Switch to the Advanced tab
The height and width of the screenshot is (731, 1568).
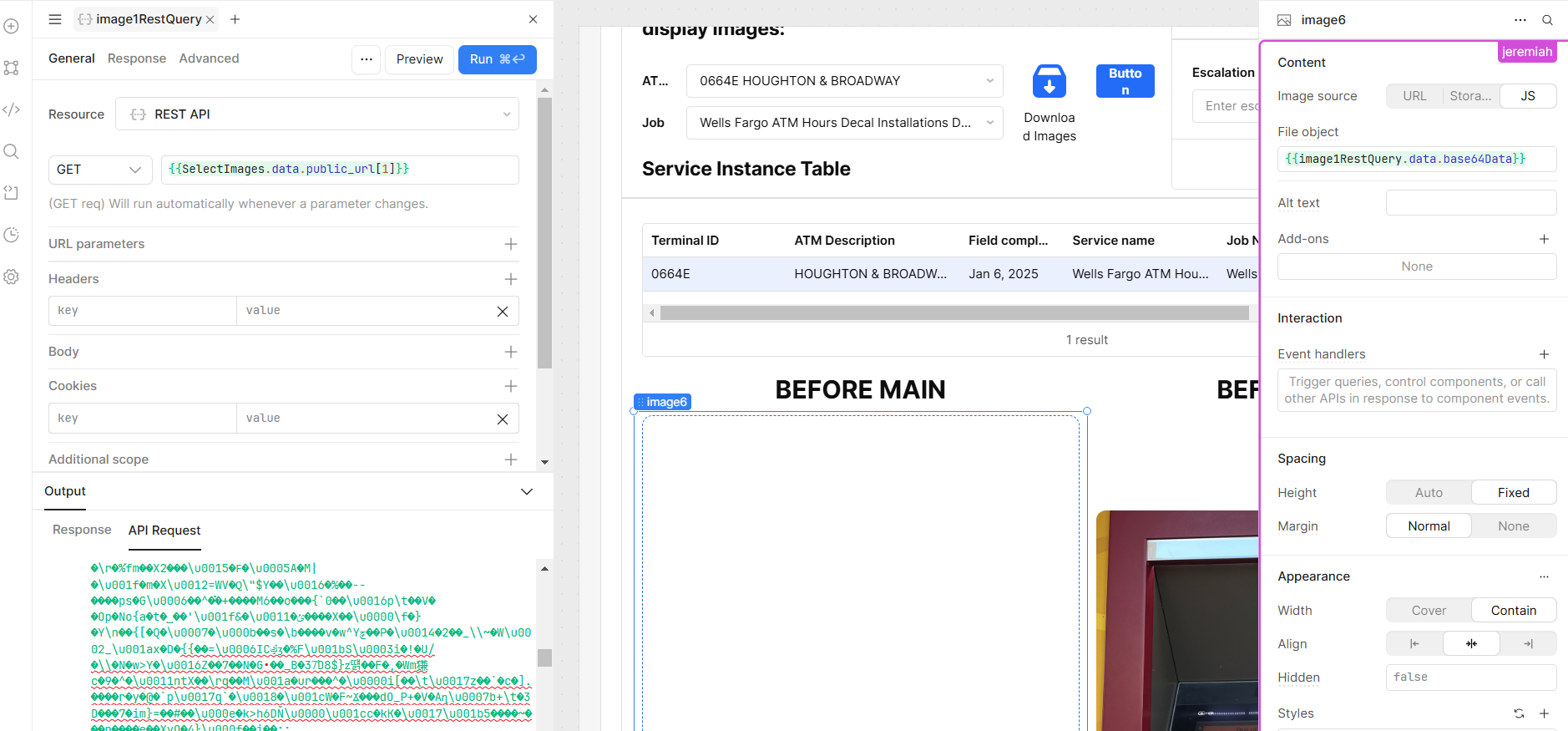click(x=209, y=58)
